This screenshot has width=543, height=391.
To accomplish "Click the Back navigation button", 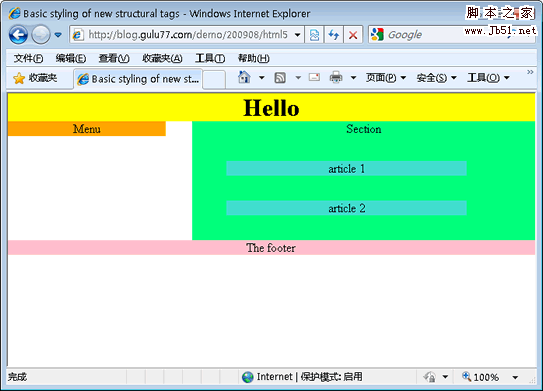I will tap(18, 35).
